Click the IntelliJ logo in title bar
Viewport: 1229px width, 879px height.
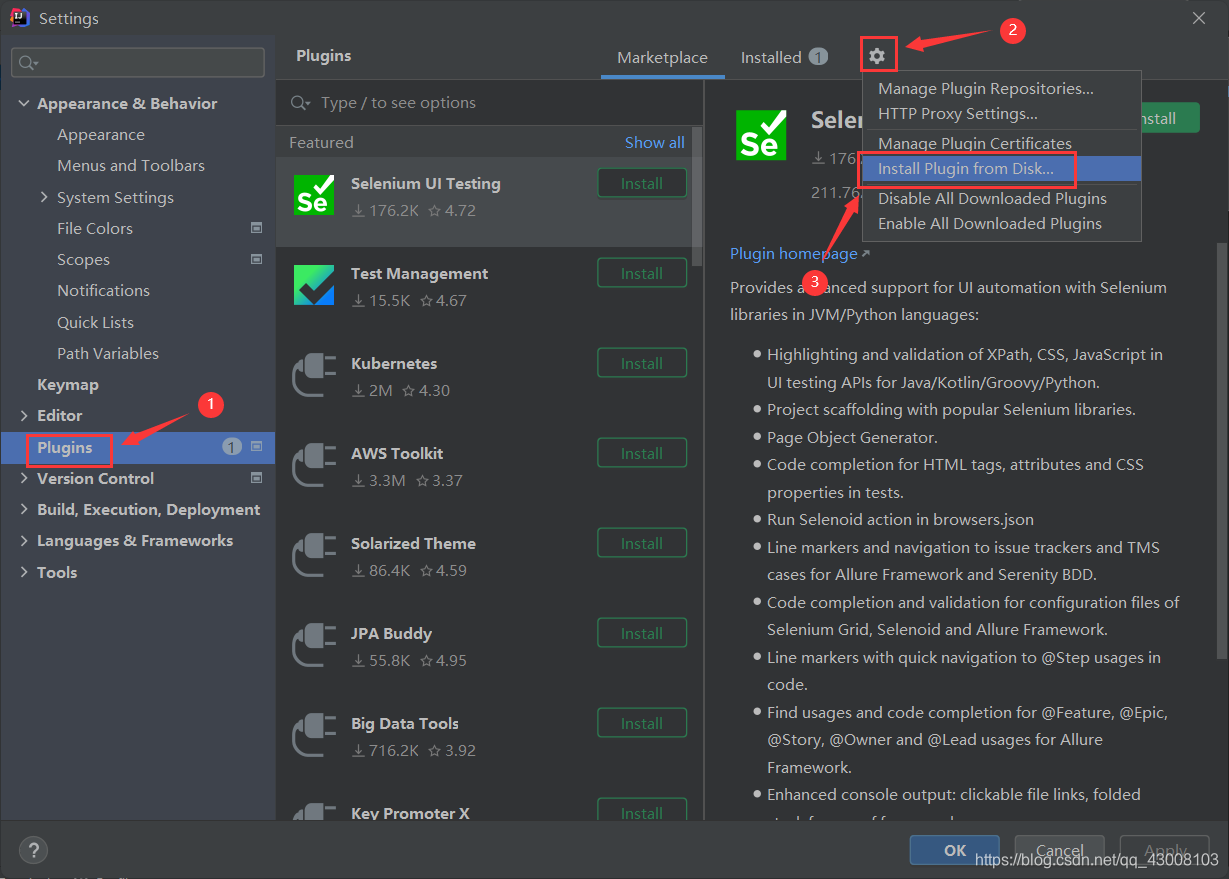click(x=19, y=17)
